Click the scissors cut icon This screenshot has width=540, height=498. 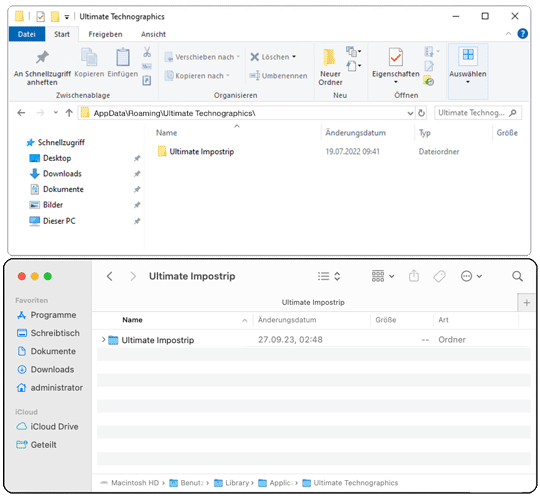point(147,52)
